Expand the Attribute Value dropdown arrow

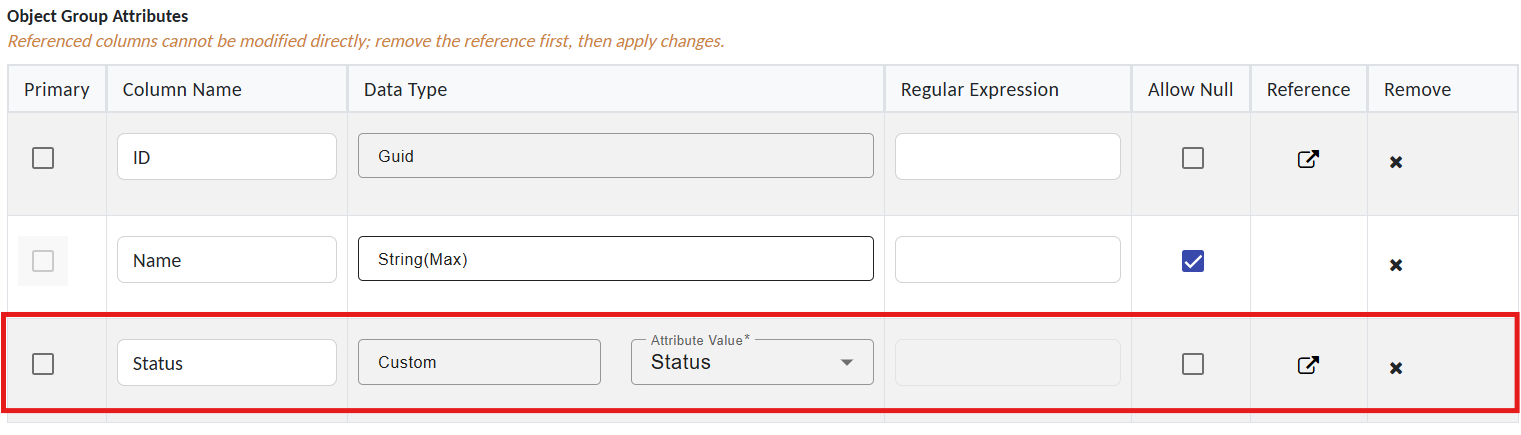click(x=847, y=362)
